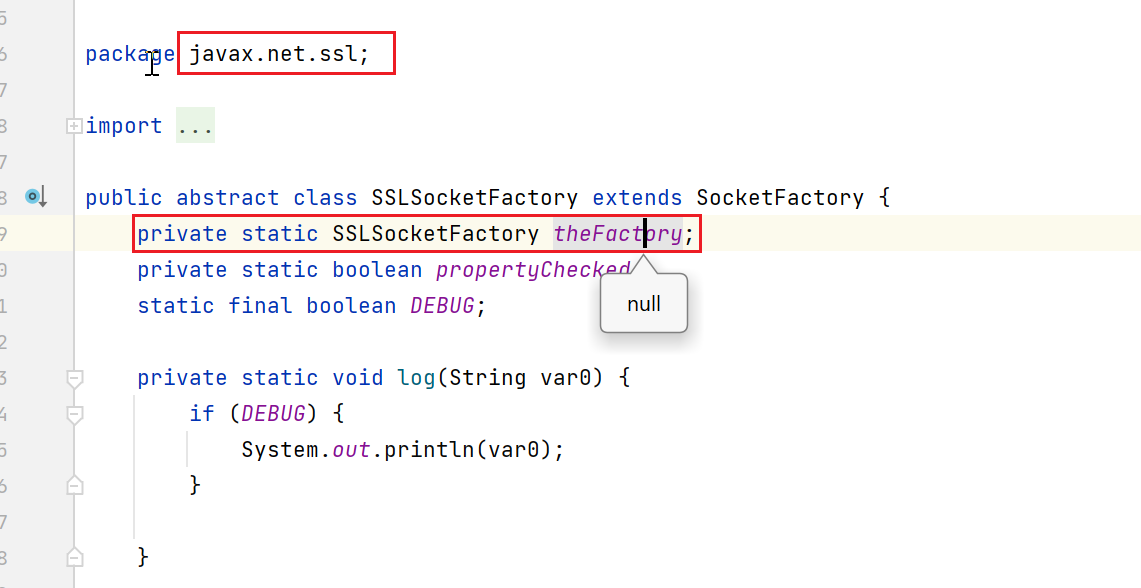1141x588 pixels.
Task: Click the subclasses gutter icon beside SSLSocketFactory class
Action: pos(36,197)
